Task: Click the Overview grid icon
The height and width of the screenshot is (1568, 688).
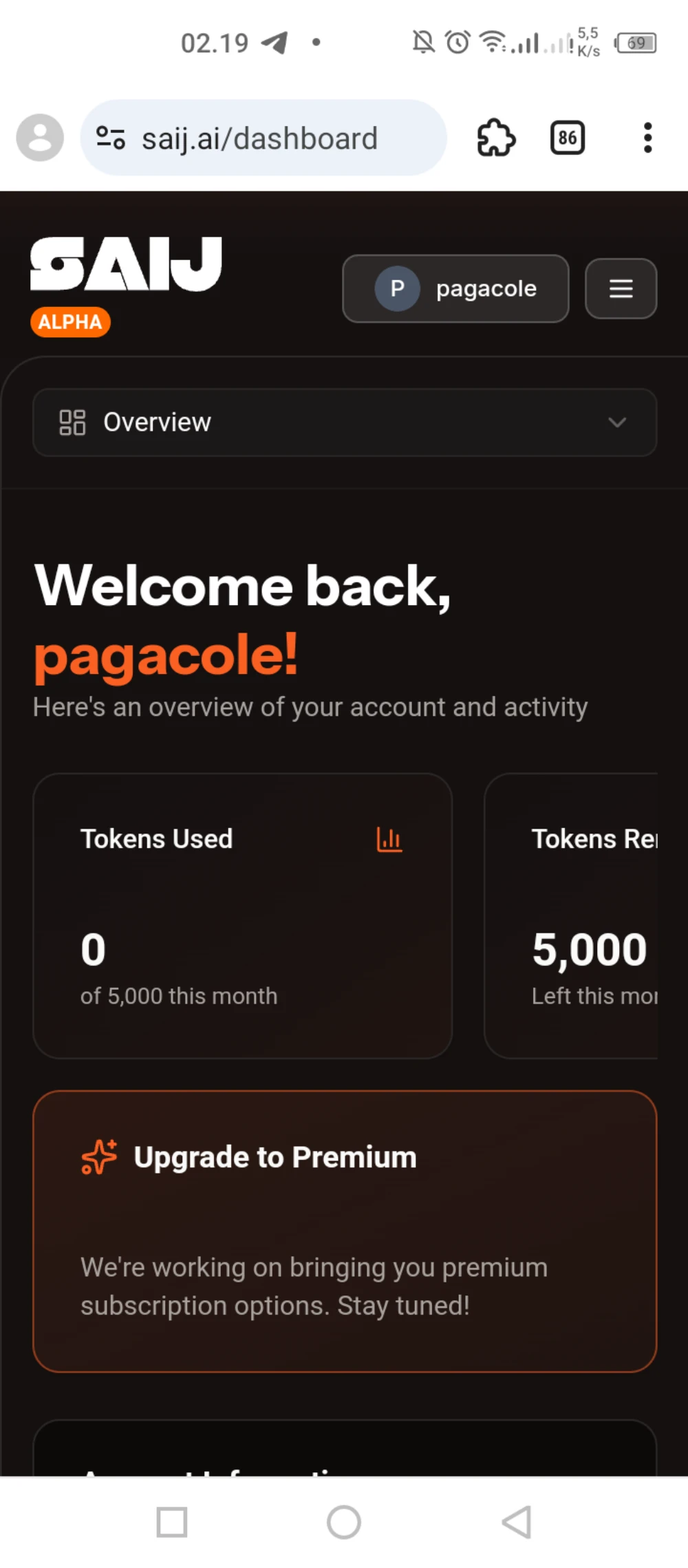Action: click(72, 422)
